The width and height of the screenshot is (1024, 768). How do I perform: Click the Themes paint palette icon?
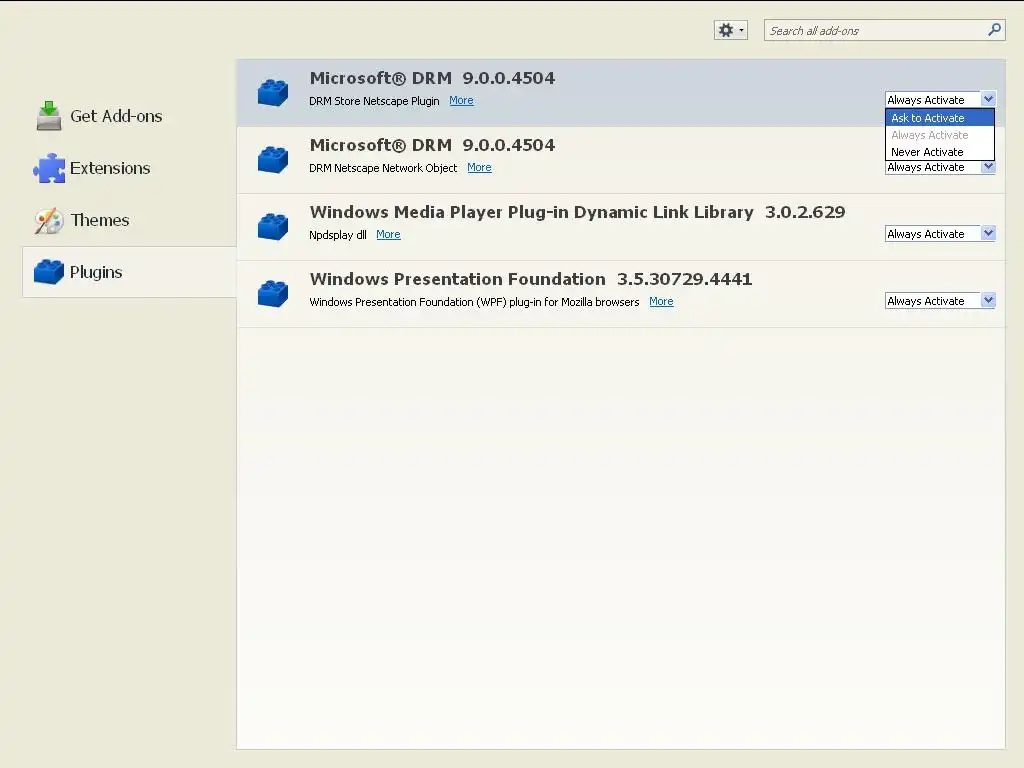49,220
